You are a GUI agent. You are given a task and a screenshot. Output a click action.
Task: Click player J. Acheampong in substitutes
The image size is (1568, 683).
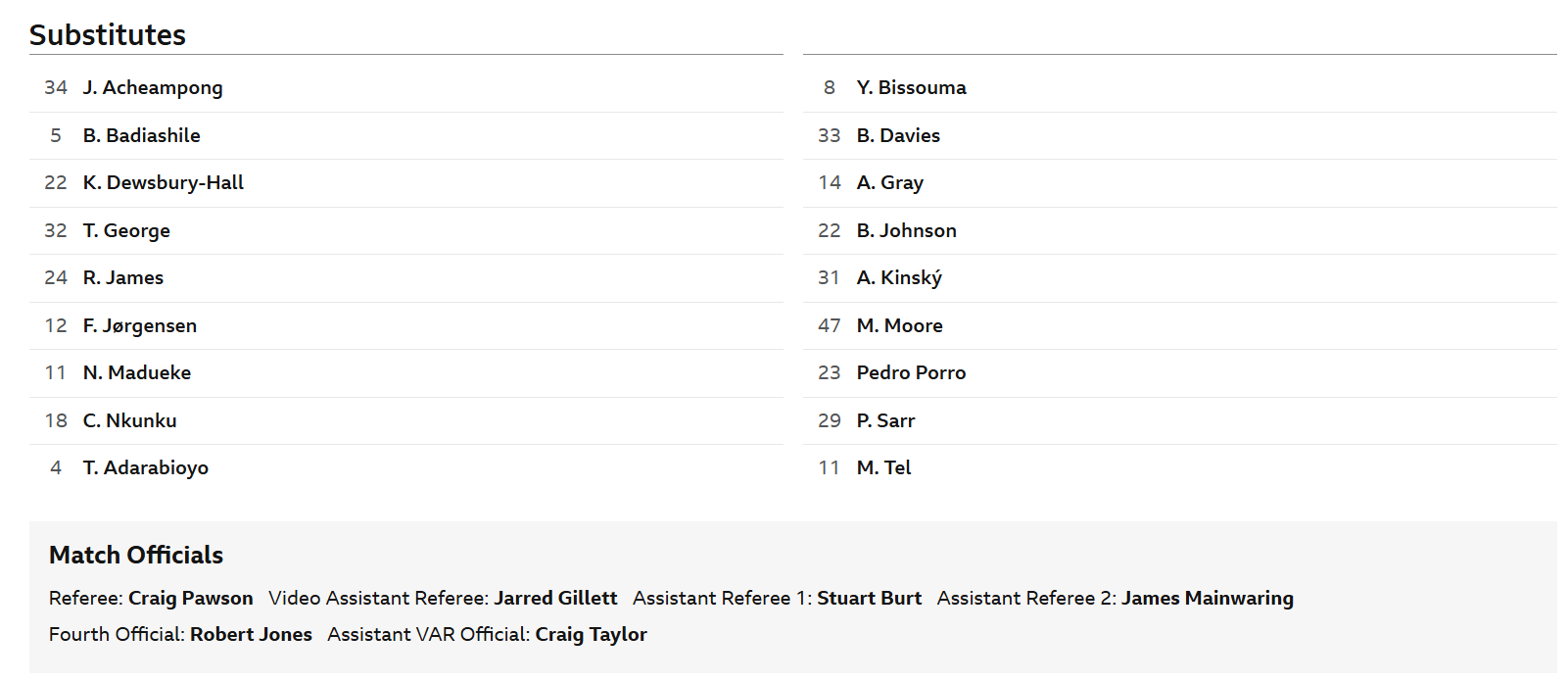153,88
